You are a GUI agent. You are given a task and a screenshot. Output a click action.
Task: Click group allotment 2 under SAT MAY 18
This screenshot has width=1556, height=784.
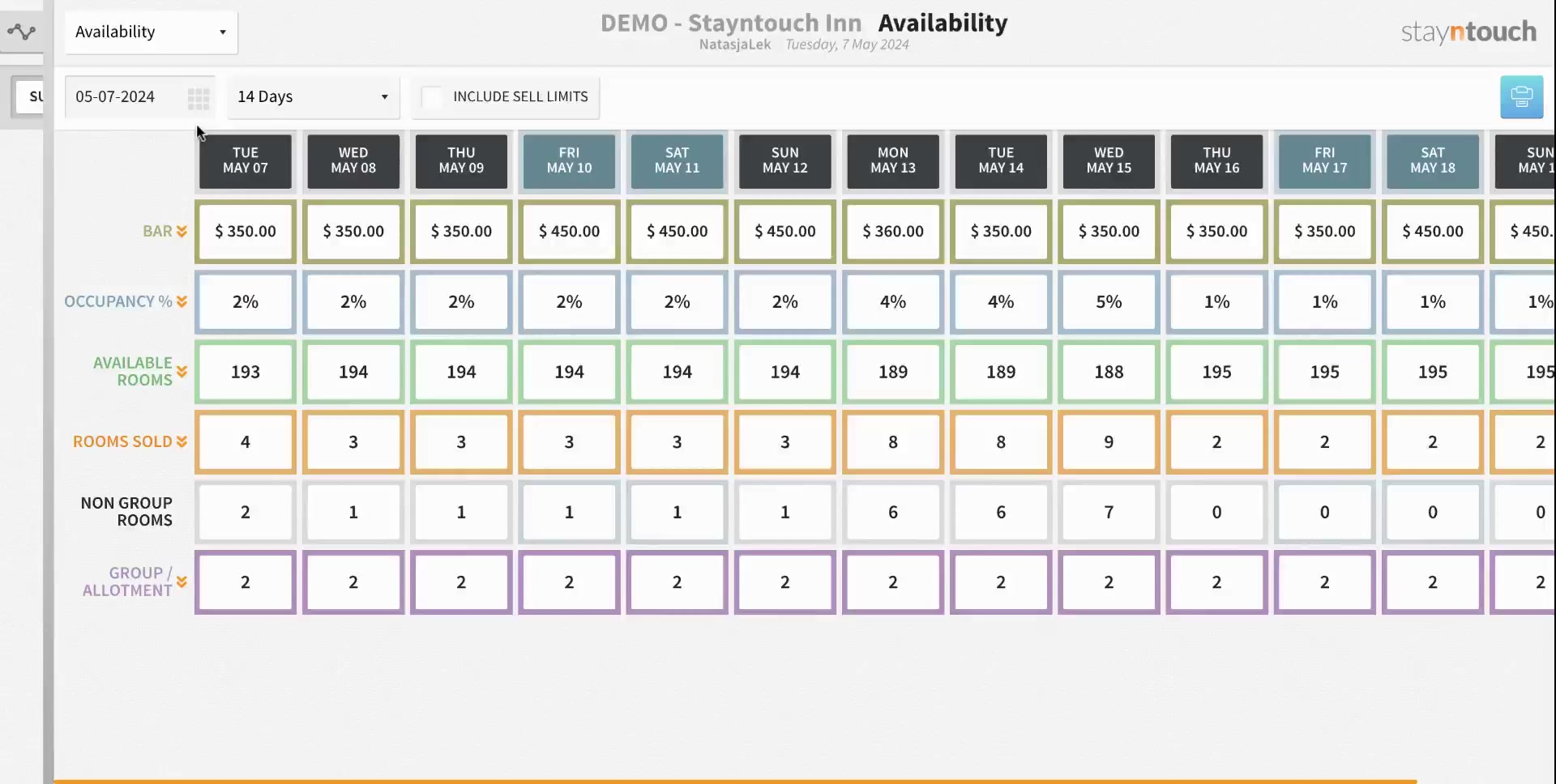point(1432,582)
